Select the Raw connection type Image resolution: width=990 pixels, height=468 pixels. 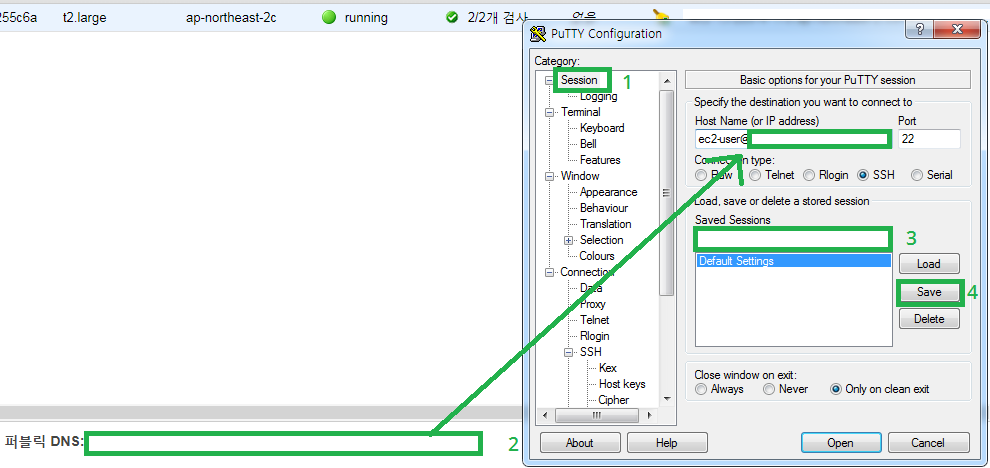click(x=701, y=175)
